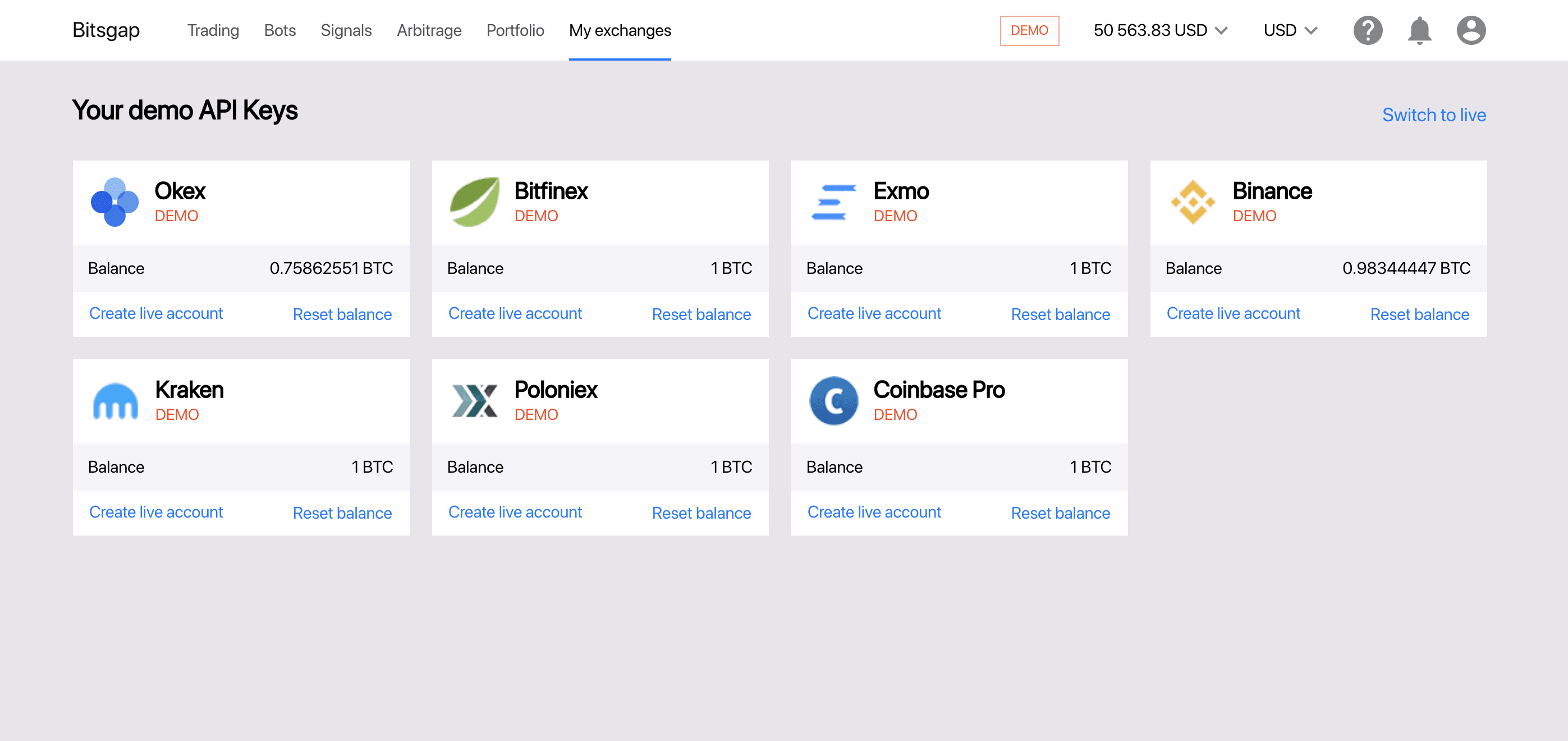Create live account for Binance
Screen dimensions: 1568x741
pos(1233,313)
